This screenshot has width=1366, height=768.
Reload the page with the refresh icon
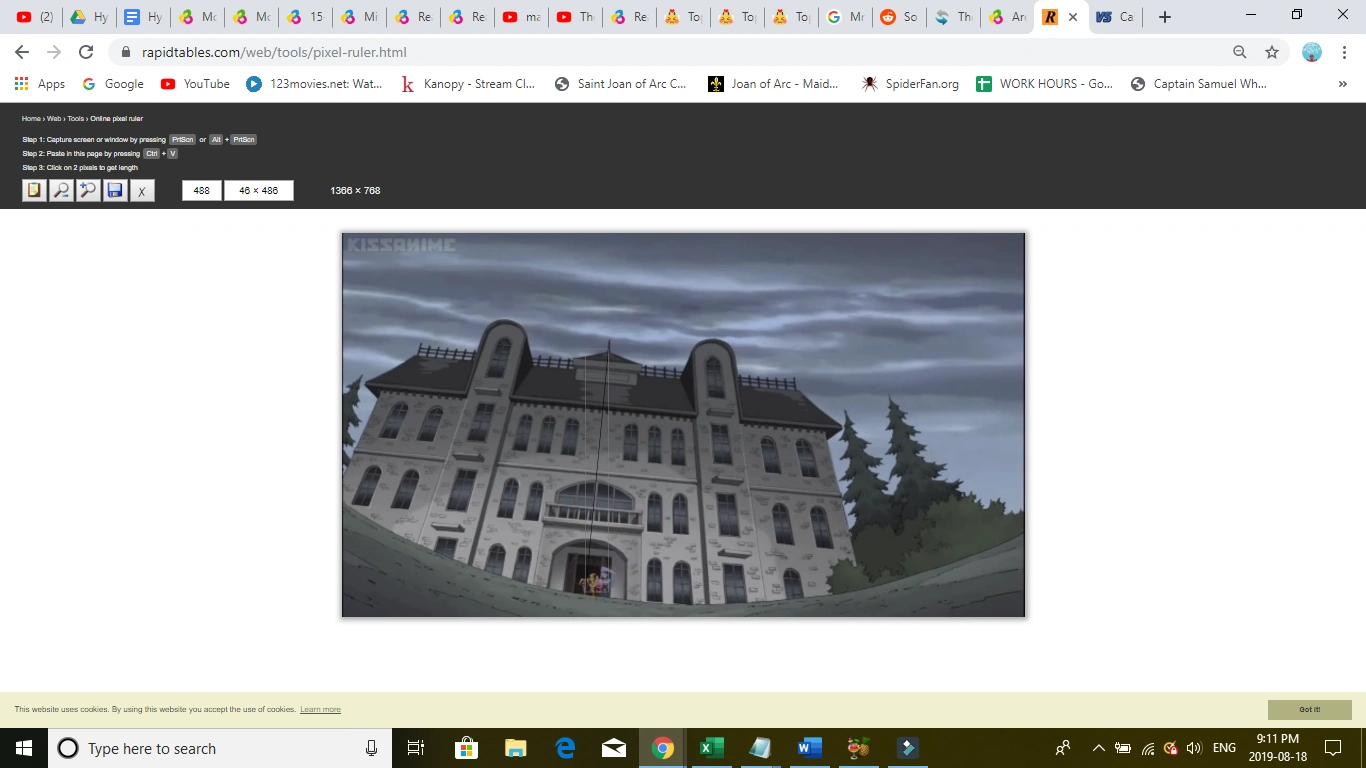click(86, 52)
